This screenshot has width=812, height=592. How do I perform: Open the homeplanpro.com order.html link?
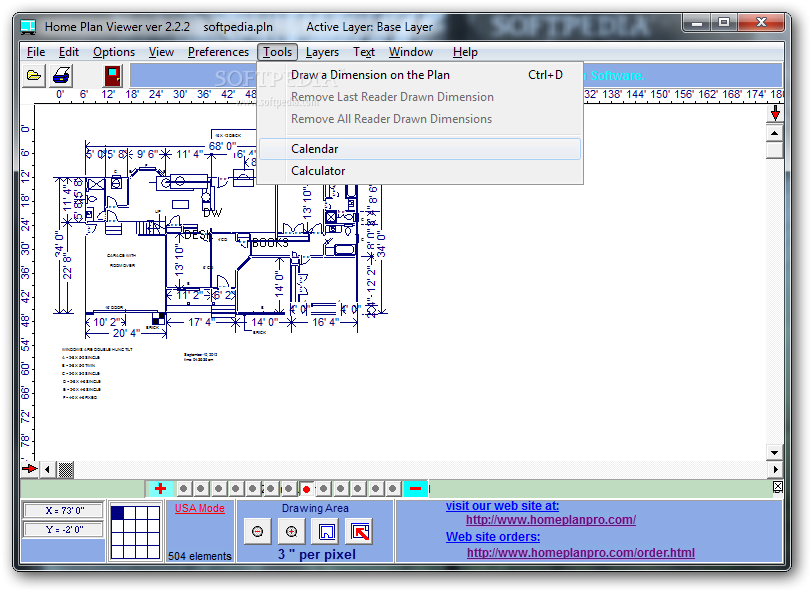click(581, 553)
